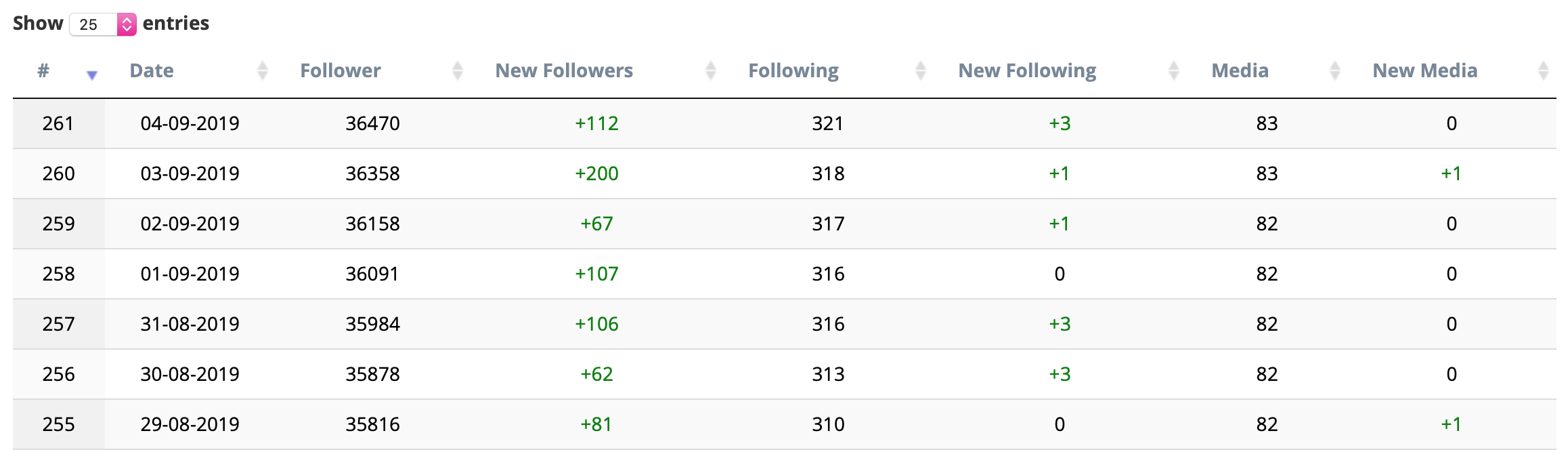This screenshot has width=1568, height=450.
Task: Select the Follower column header text
Action: pos(341,70)
